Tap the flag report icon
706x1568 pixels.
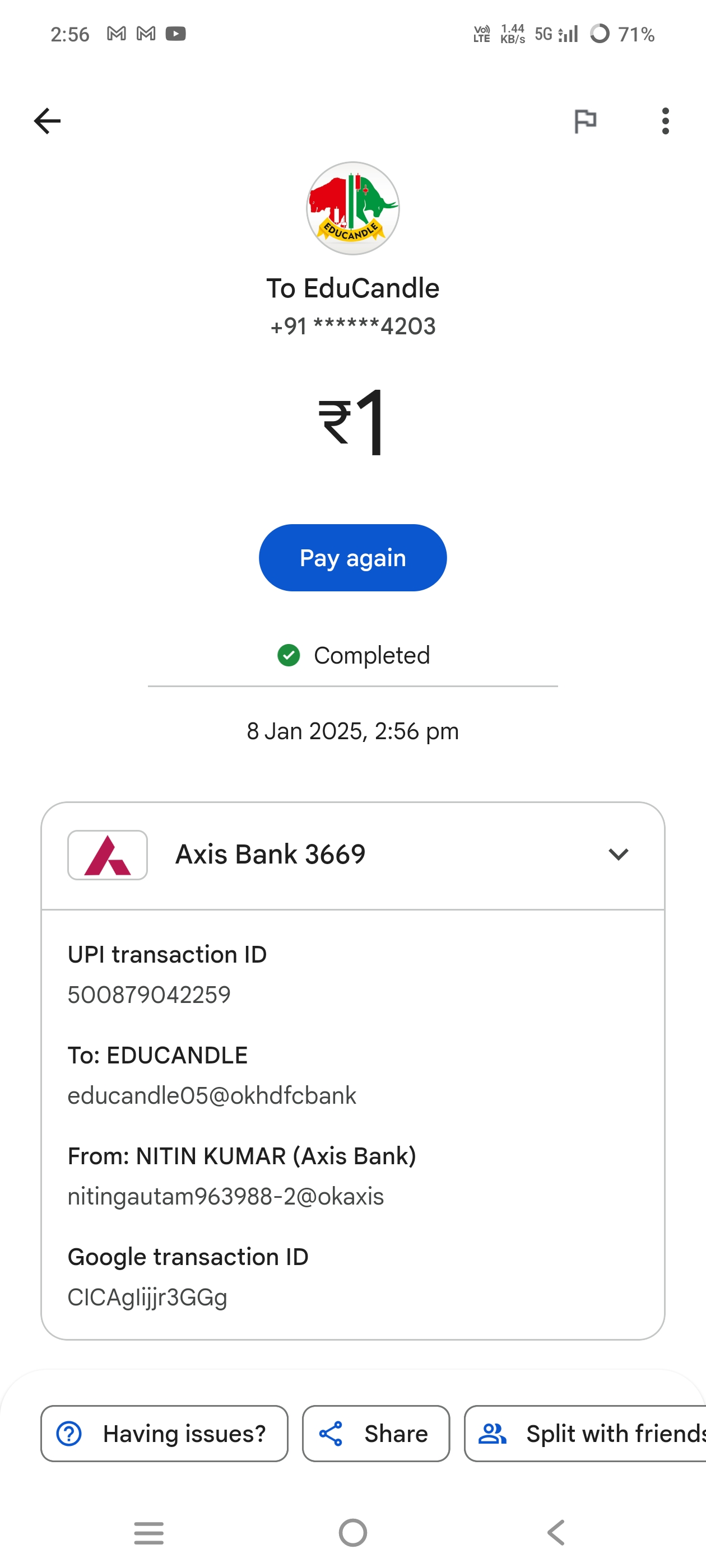[x=585, y=120]
